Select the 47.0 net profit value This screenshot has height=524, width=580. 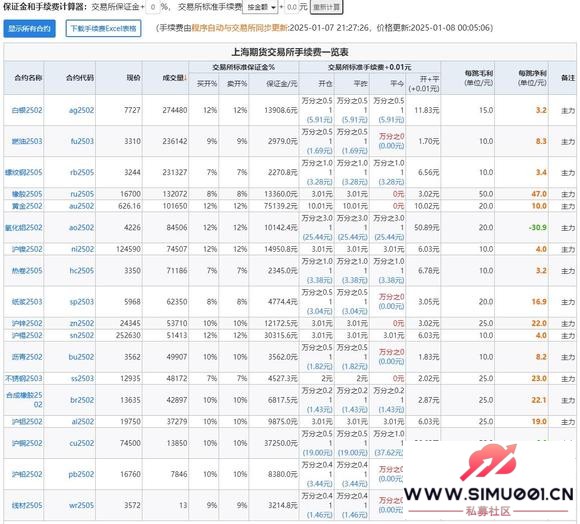[539, 194]
